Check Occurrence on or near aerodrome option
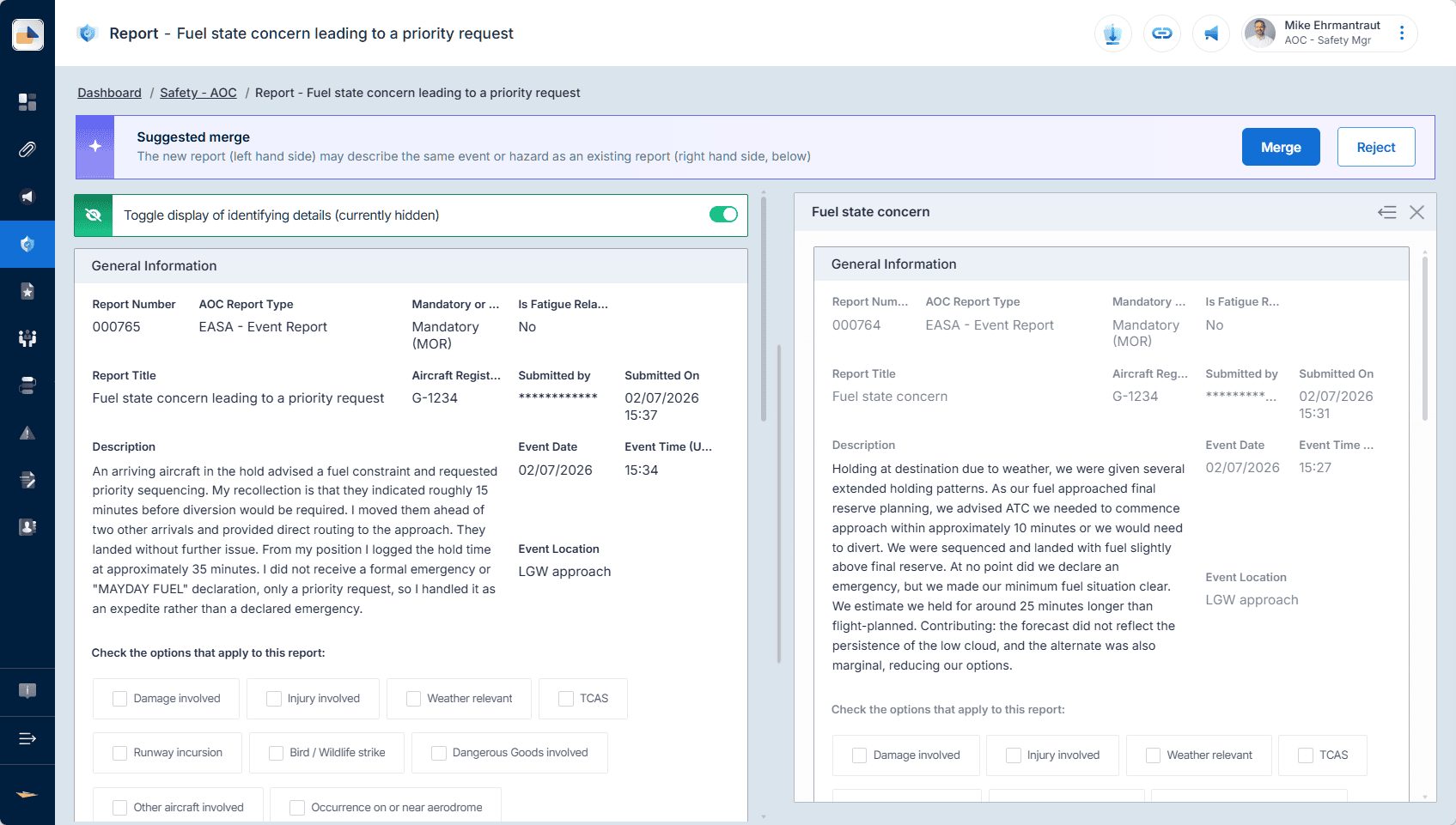This screenshot has height=825, width=1456. [297, 808]
